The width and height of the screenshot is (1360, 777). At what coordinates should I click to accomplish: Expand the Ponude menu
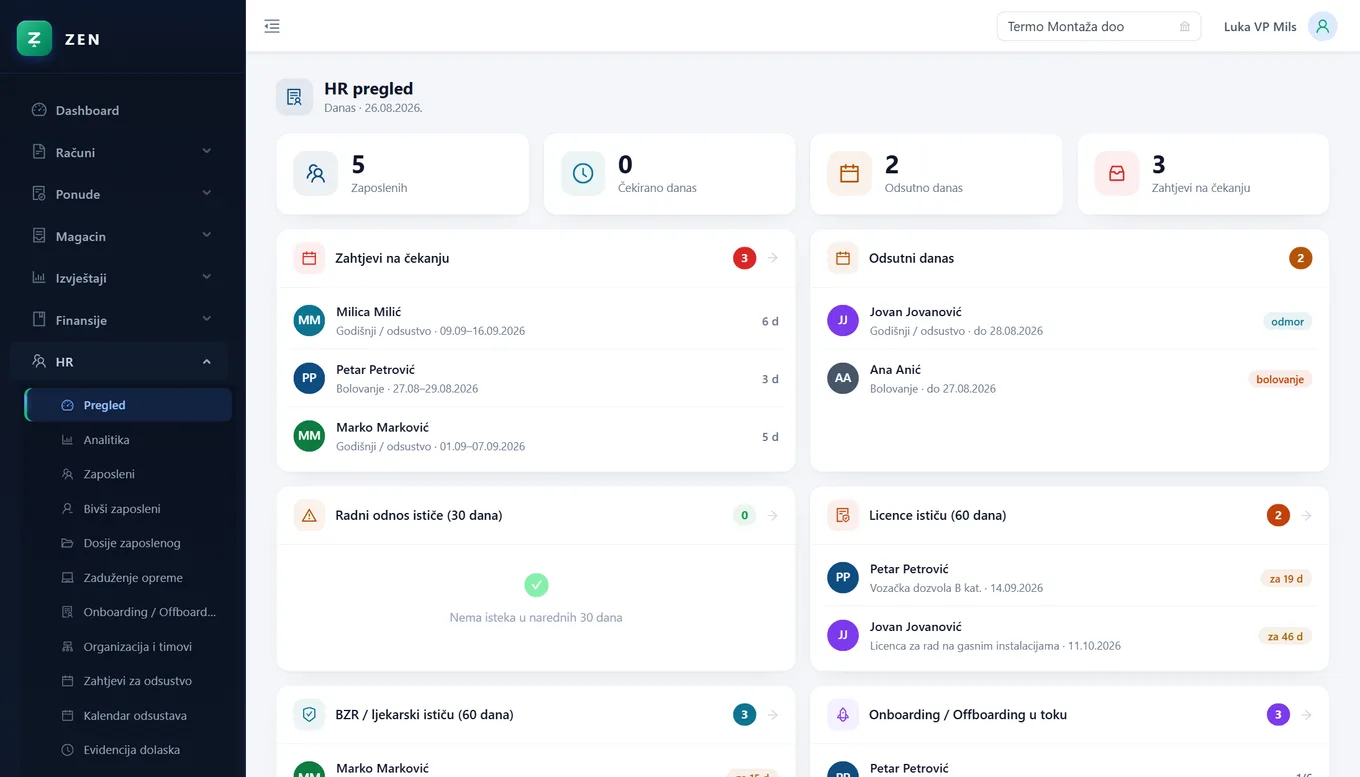pyautogui.click(x=122, y=194)
